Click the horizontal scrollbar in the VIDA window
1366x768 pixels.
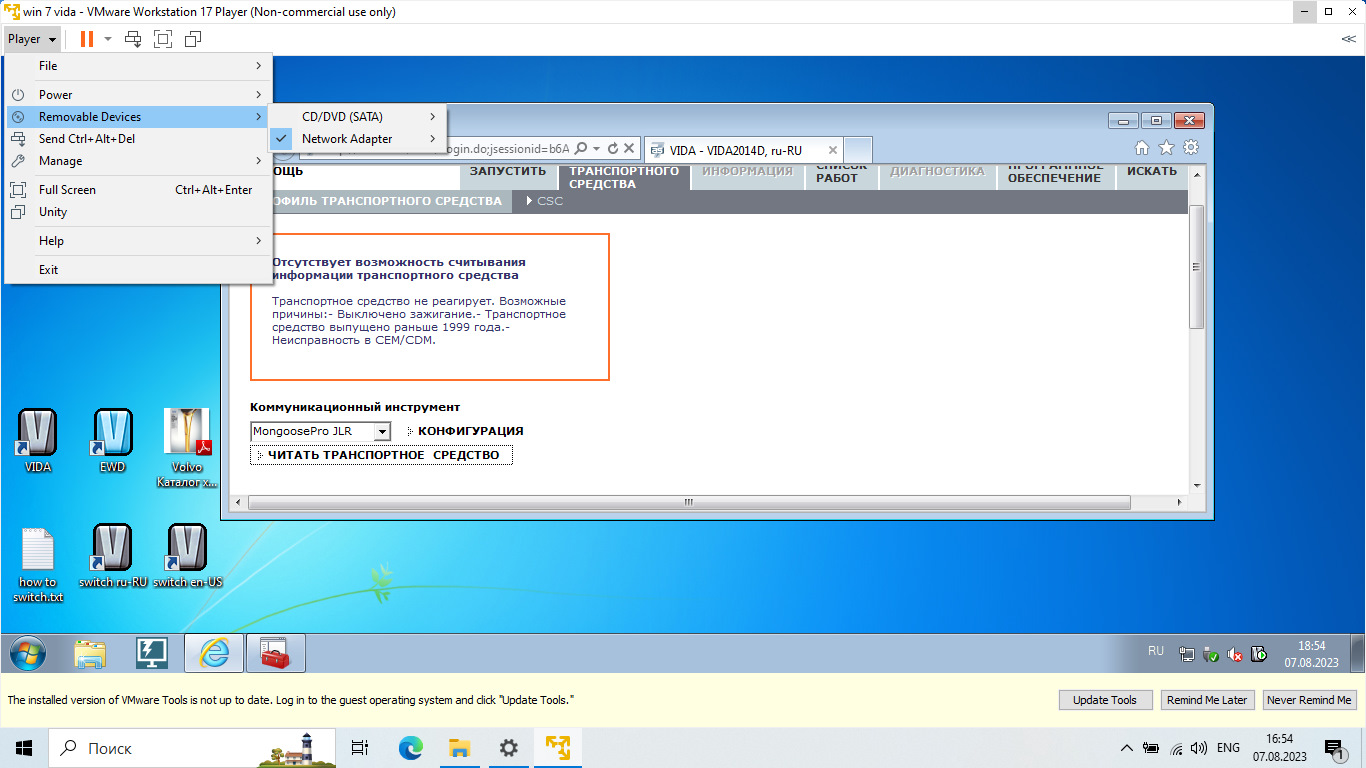coord(688,502)
